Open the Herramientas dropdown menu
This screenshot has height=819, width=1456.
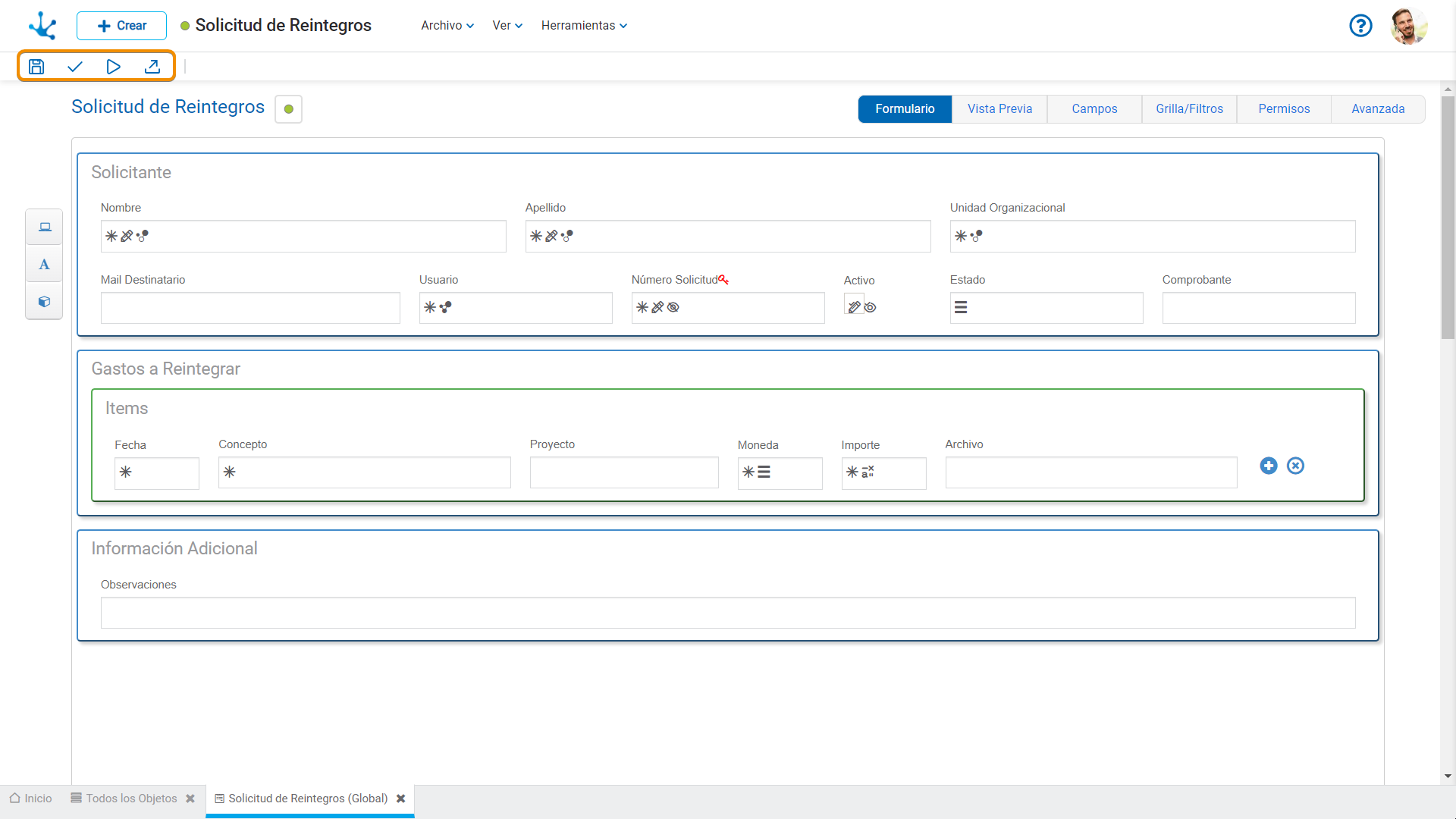584,26
